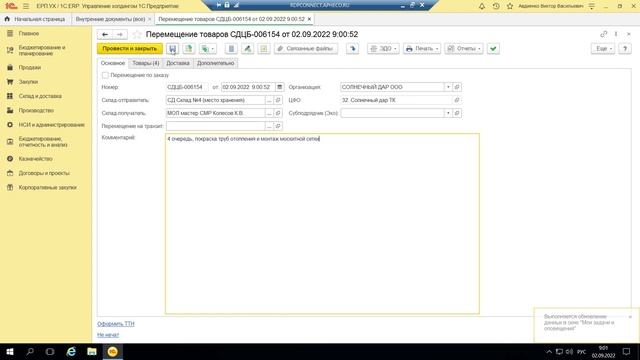Open the Начальная страница tab
The width and height of the screenshot is (640, 360).
tap(36, 19)
